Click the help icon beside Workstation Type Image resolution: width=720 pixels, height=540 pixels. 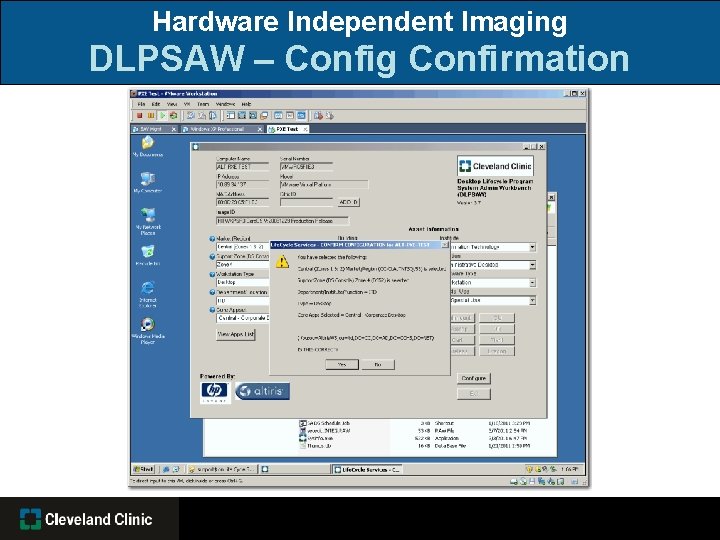click(x=212, y=274)
